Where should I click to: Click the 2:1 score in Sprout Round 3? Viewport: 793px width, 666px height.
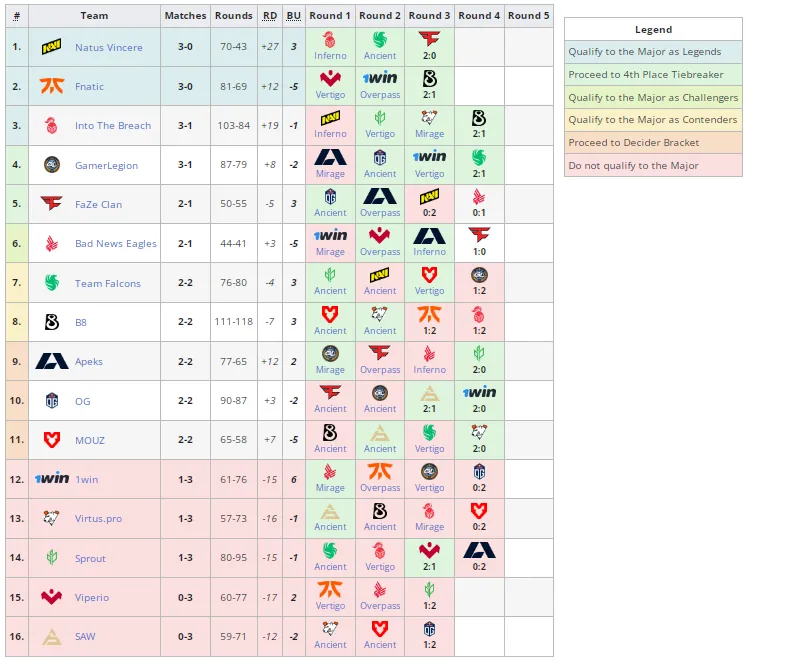(429, 567)
